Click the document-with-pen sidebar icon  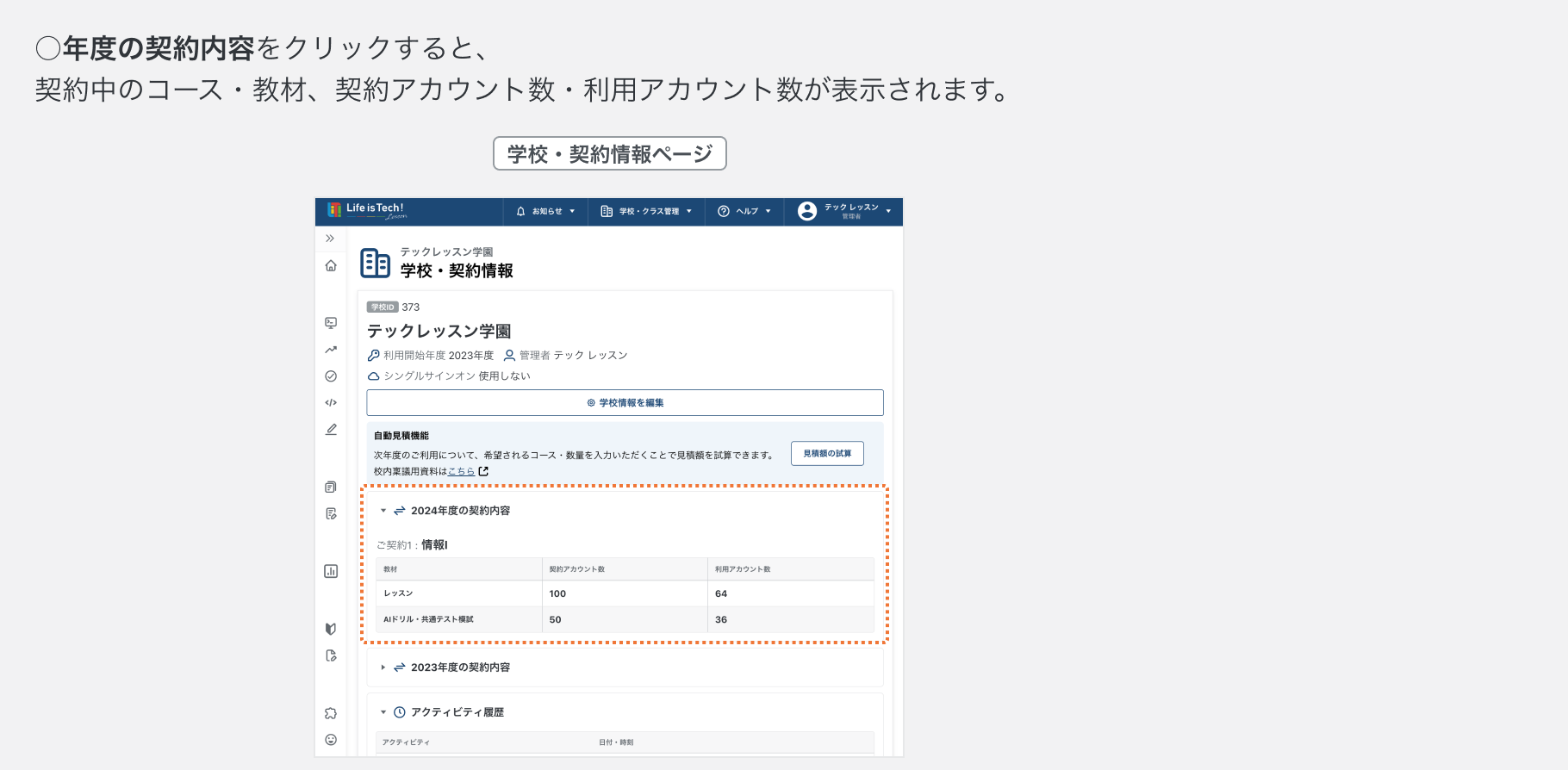click(331, 513)
